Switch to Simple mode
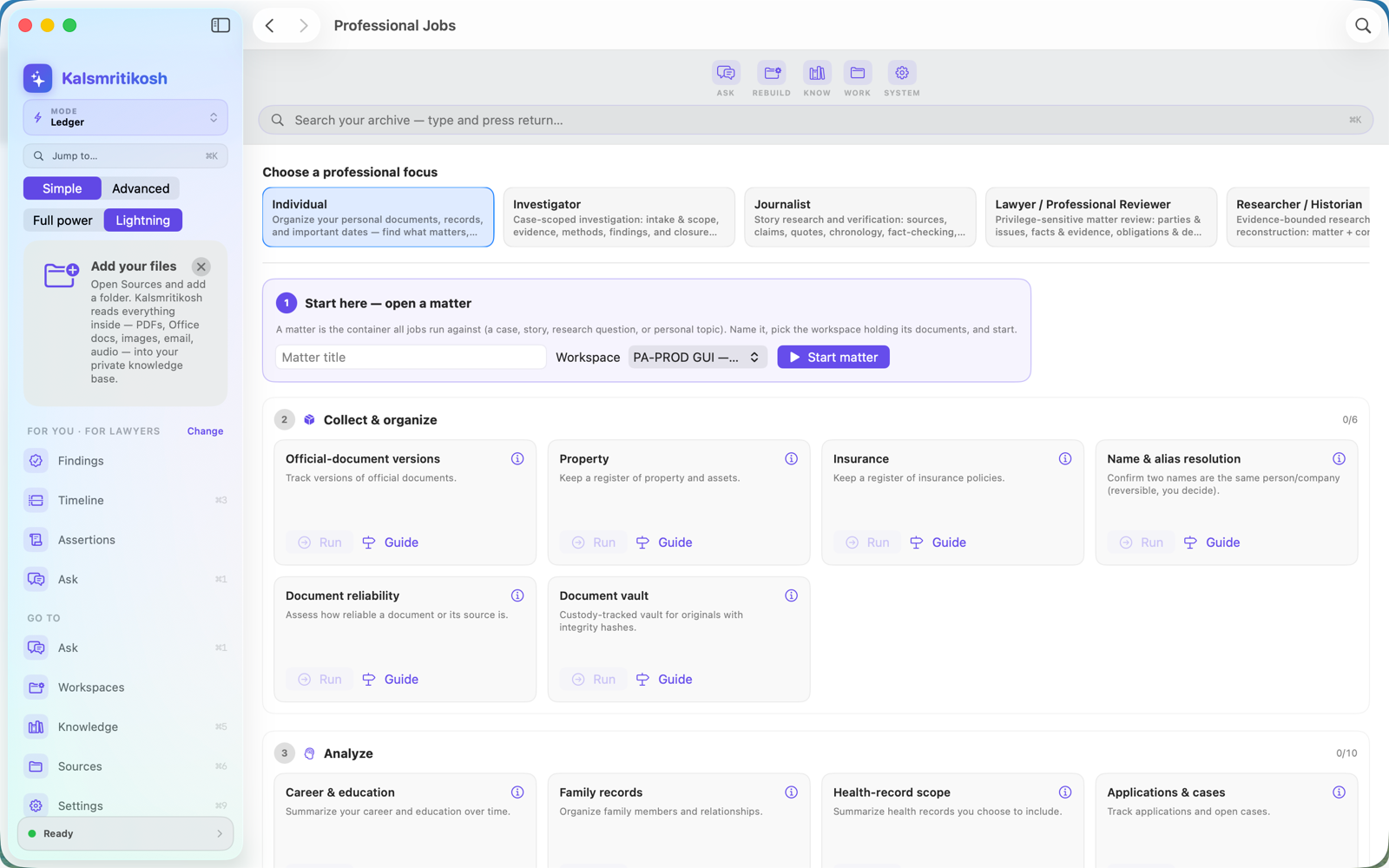 [x=63, y=188]
